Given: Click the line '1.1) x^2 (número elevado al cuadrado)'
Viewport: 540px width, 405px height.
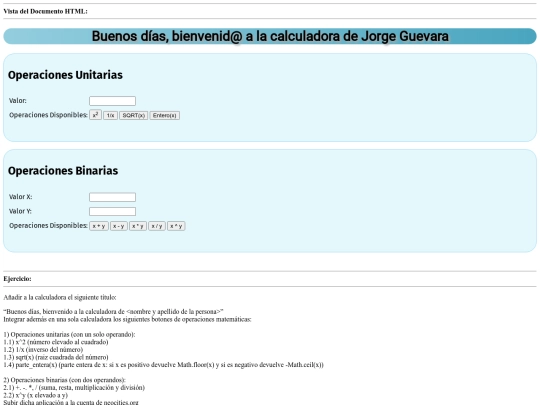Looking at the screenshot, I should (56, 342).
